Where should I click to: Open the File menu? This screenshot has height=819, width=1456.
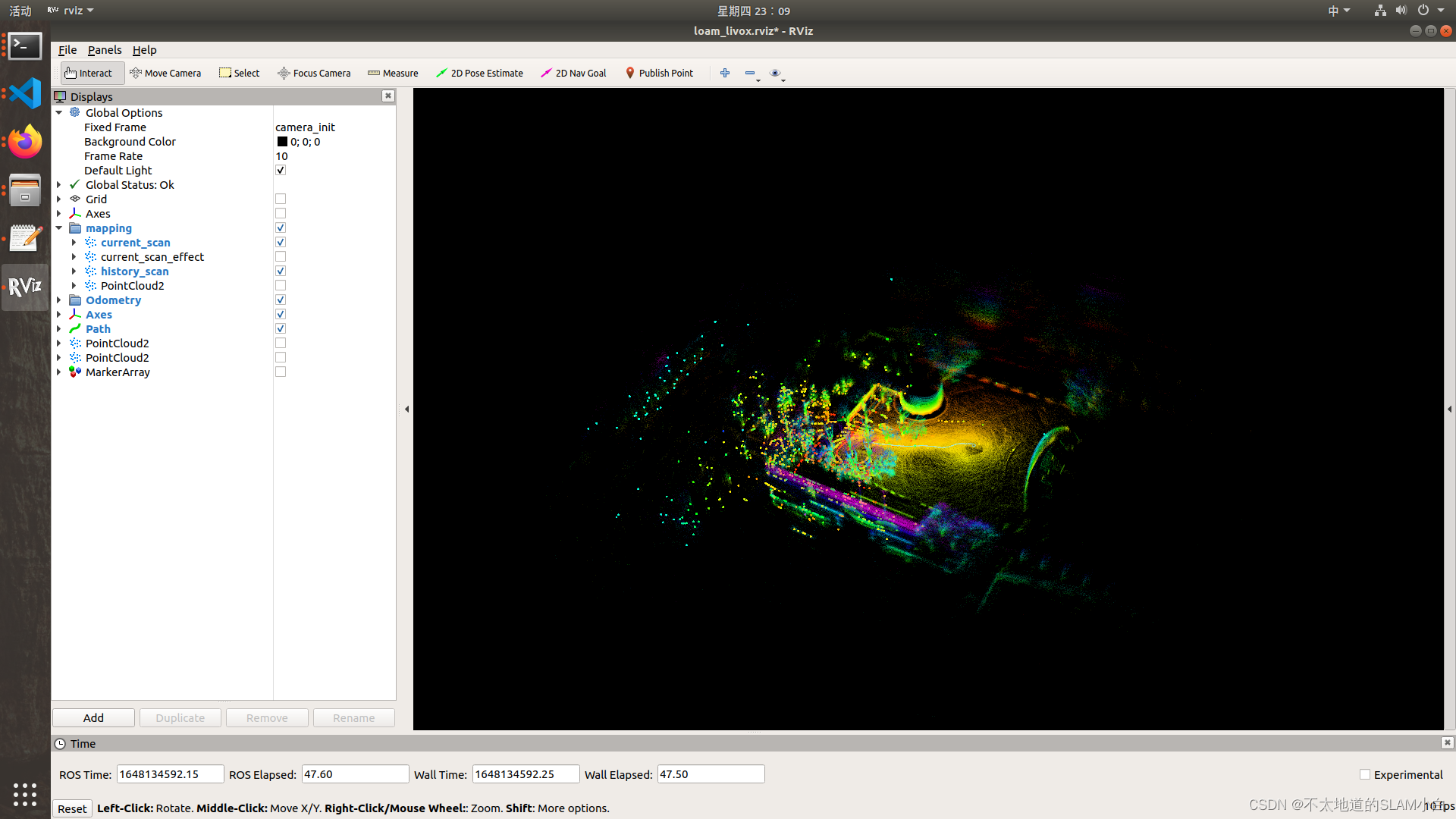[x=67, y=50]
